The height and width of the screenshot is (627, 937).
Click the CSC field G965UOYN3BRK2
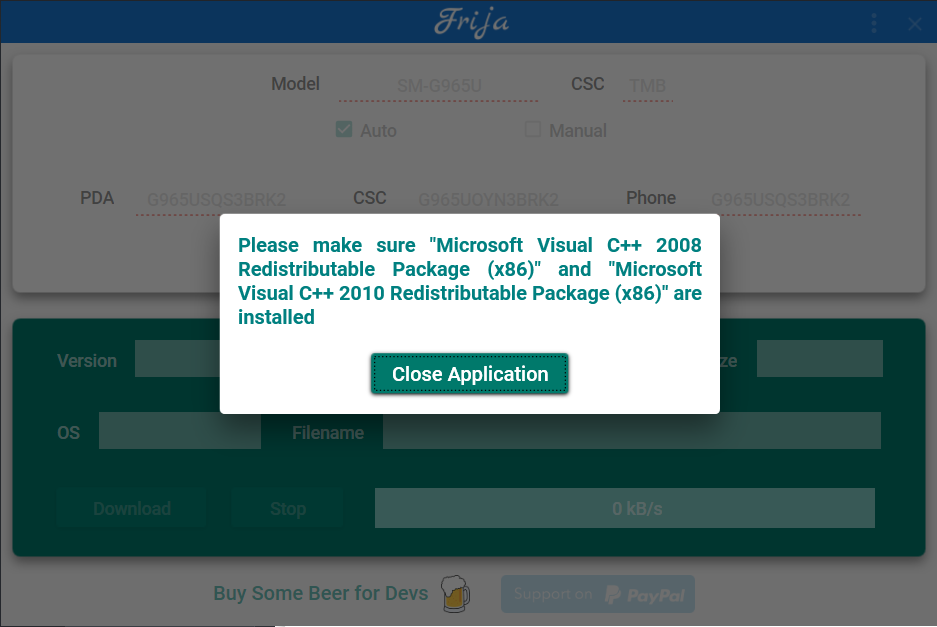click(488, 200)
